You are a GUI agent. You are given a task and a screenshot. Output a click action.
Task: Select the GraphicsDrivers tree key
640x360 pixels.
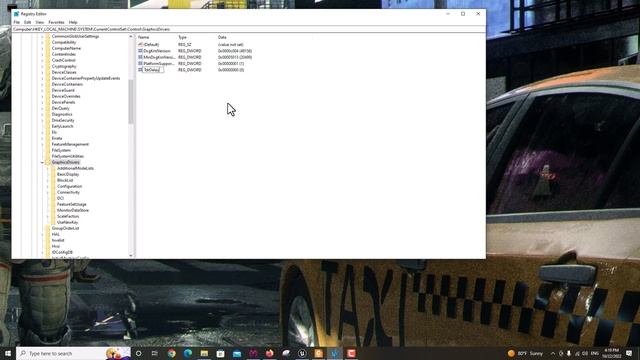pos(65,162)
